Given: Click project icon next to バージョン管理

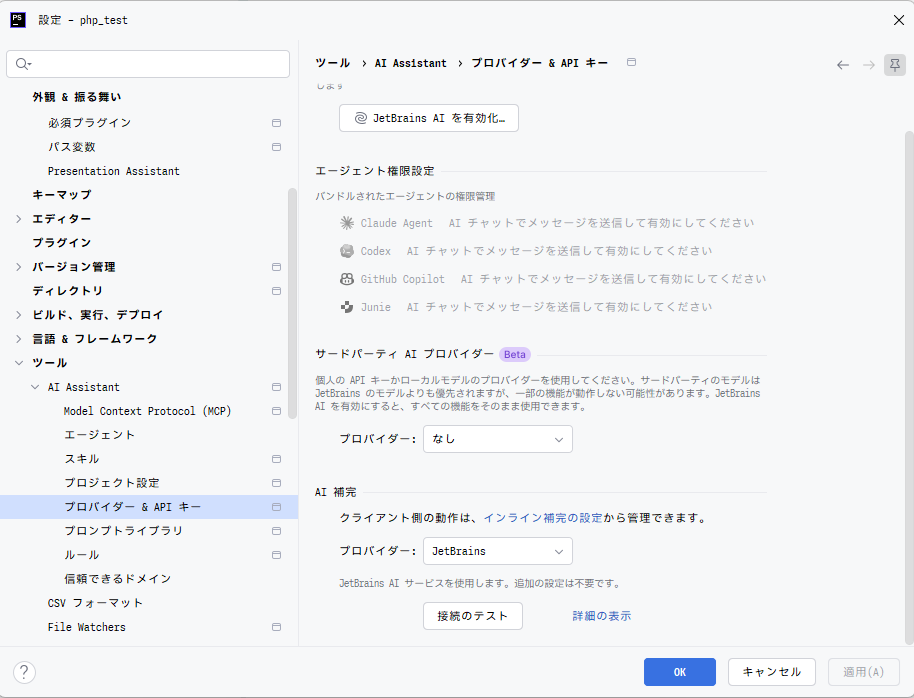Looking at the screenshot, I should 276,267.
